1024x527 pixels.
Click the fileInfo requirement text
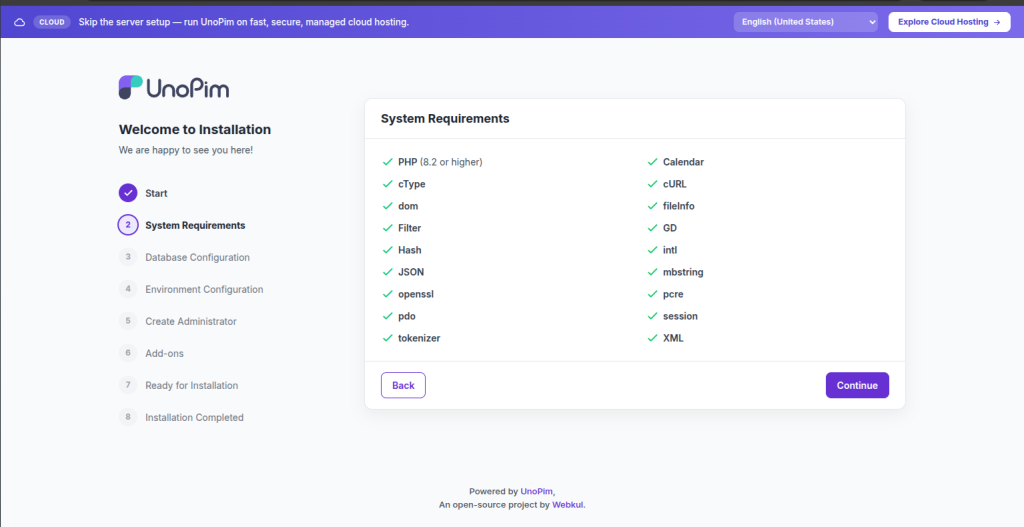[x=679, y=206]
